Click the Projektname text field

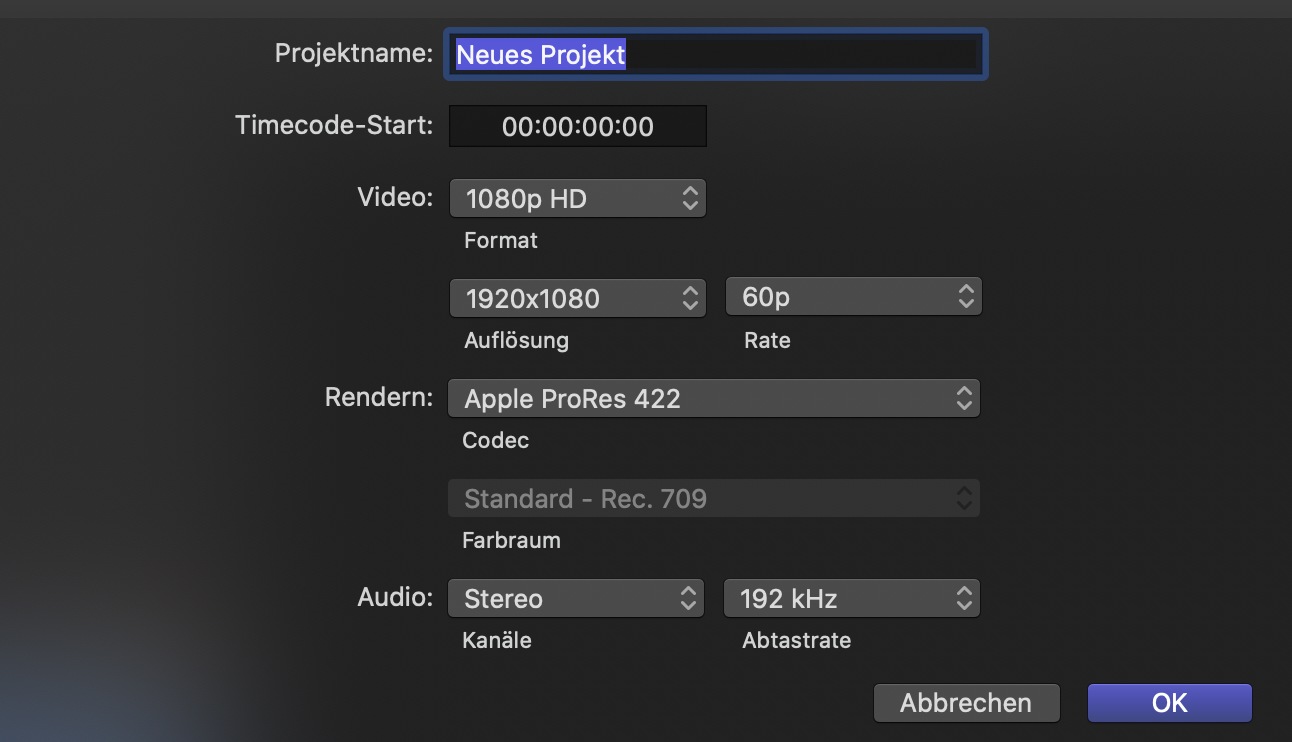coord(716,54)
